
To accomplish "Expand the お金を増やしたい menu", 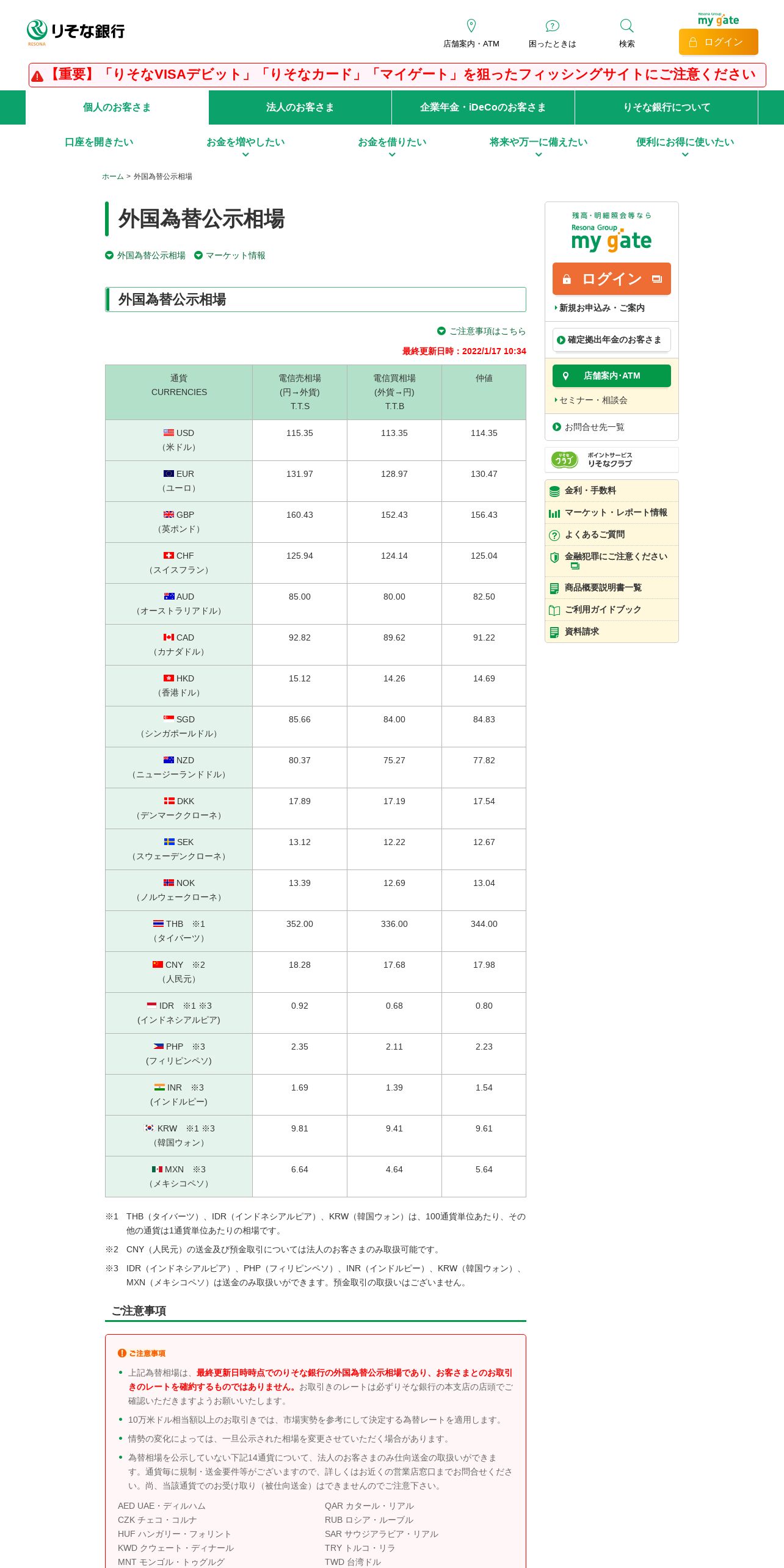I will 245,147.
